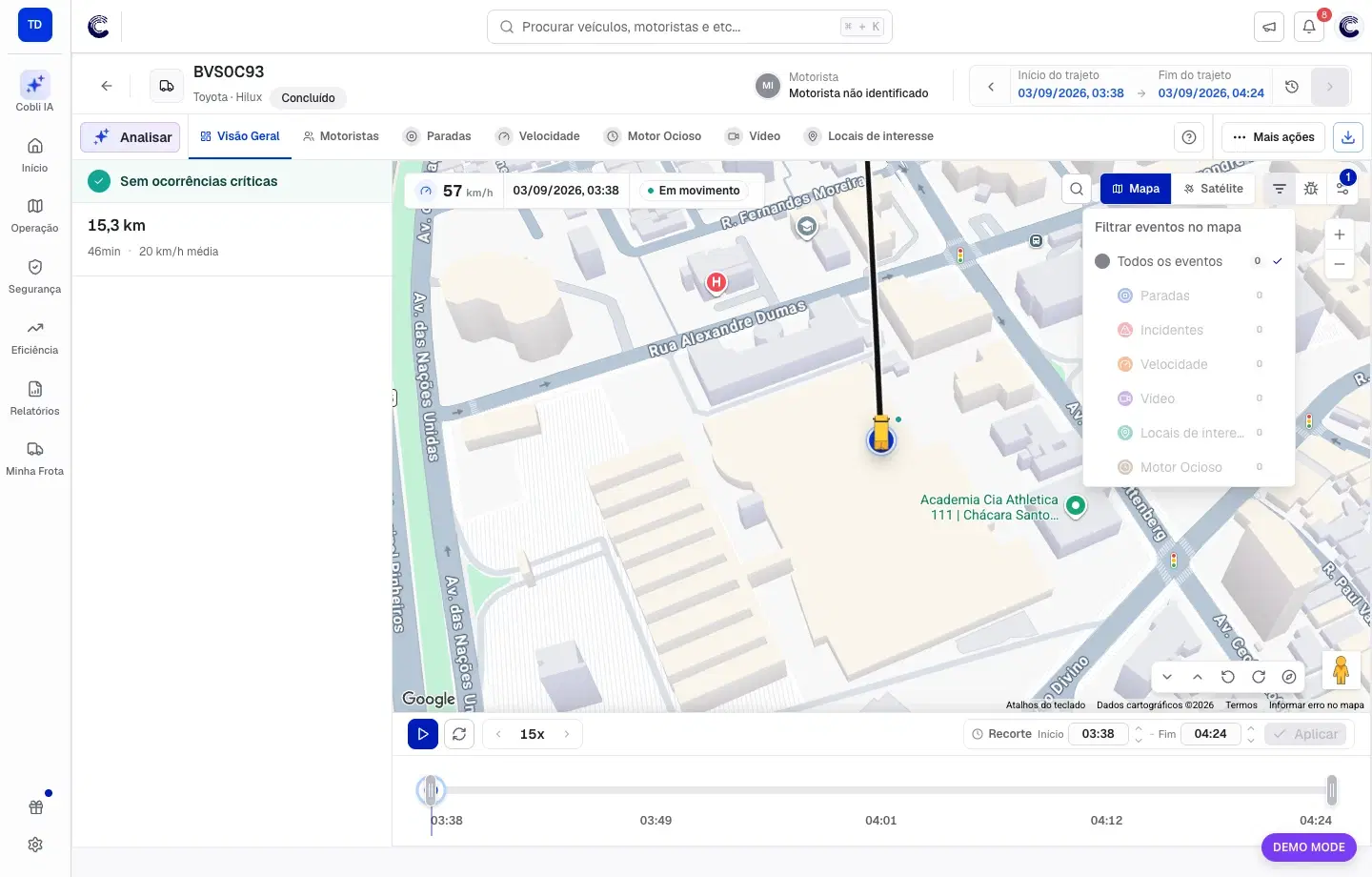Rotate map counterclockwise
This screenshot has width=1372, height=877.
(x=1228, y=677)
